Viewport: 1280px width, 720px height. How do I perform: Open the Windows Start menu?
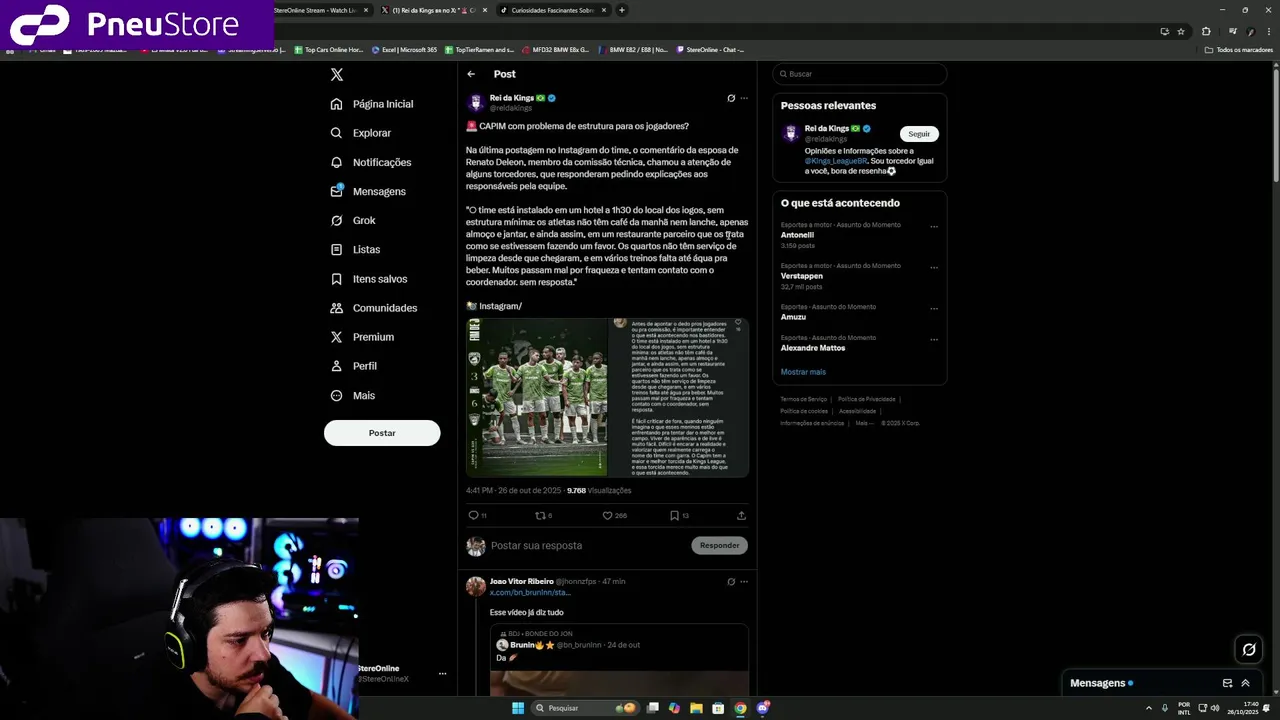[518, 708]
